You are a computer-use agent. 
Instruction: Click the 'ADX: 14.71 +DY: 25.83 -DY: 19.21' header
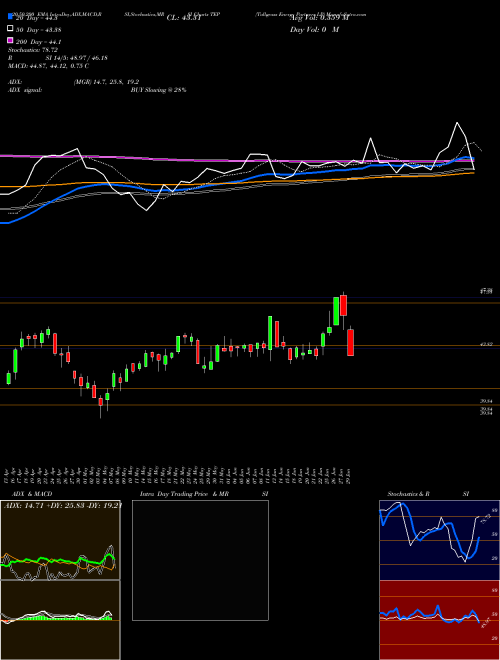click(x=62, y=505)
